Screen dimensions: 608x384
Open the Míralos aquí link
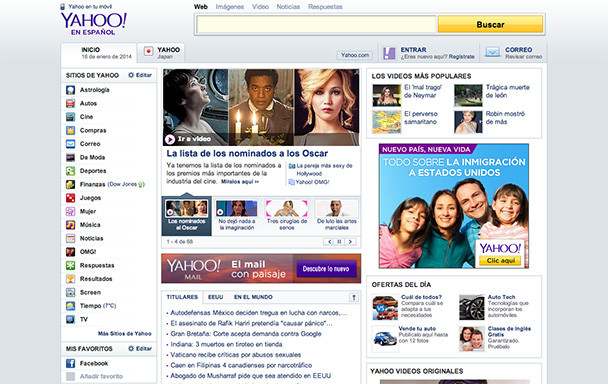click(240, 182)
